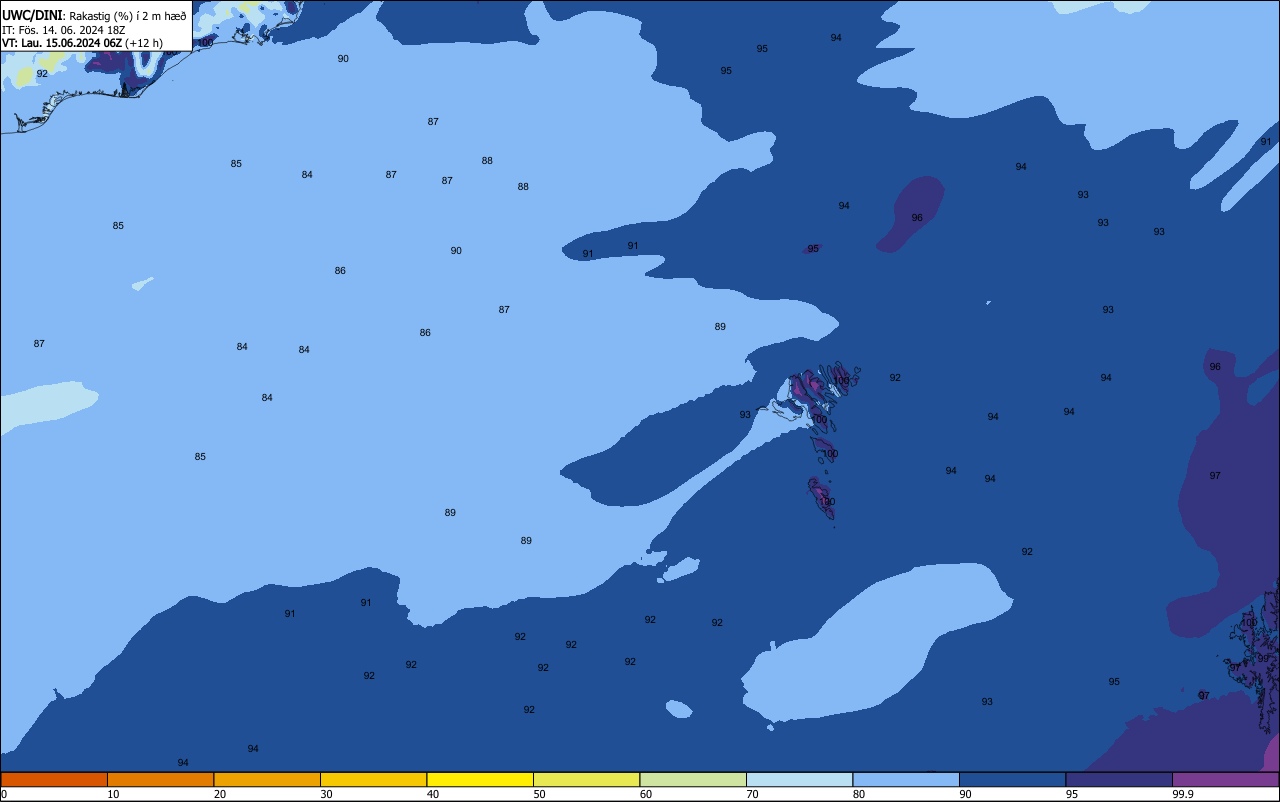Click the 10–20 orange legend swatch
This screenshot has height=802, width=1280.
coord(160,779)
